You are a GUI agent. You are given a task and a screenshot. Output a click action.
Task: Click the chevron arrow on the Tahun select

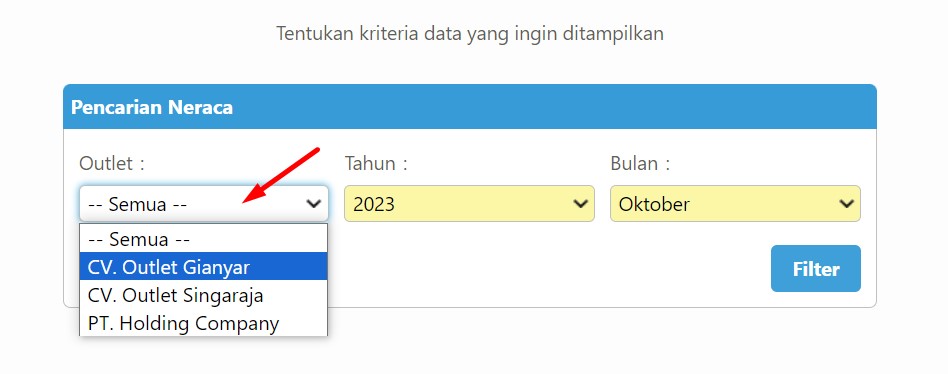pyautogui.click(x=580, y=204)
